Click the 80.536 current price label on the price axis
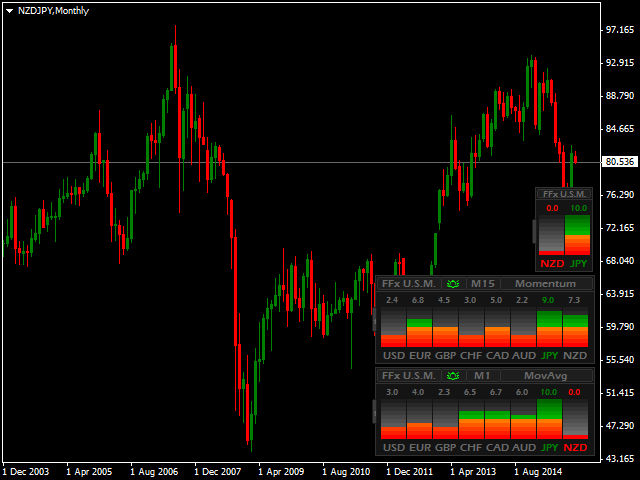This screenshot has height=480, width=640. tap(621, 162)
